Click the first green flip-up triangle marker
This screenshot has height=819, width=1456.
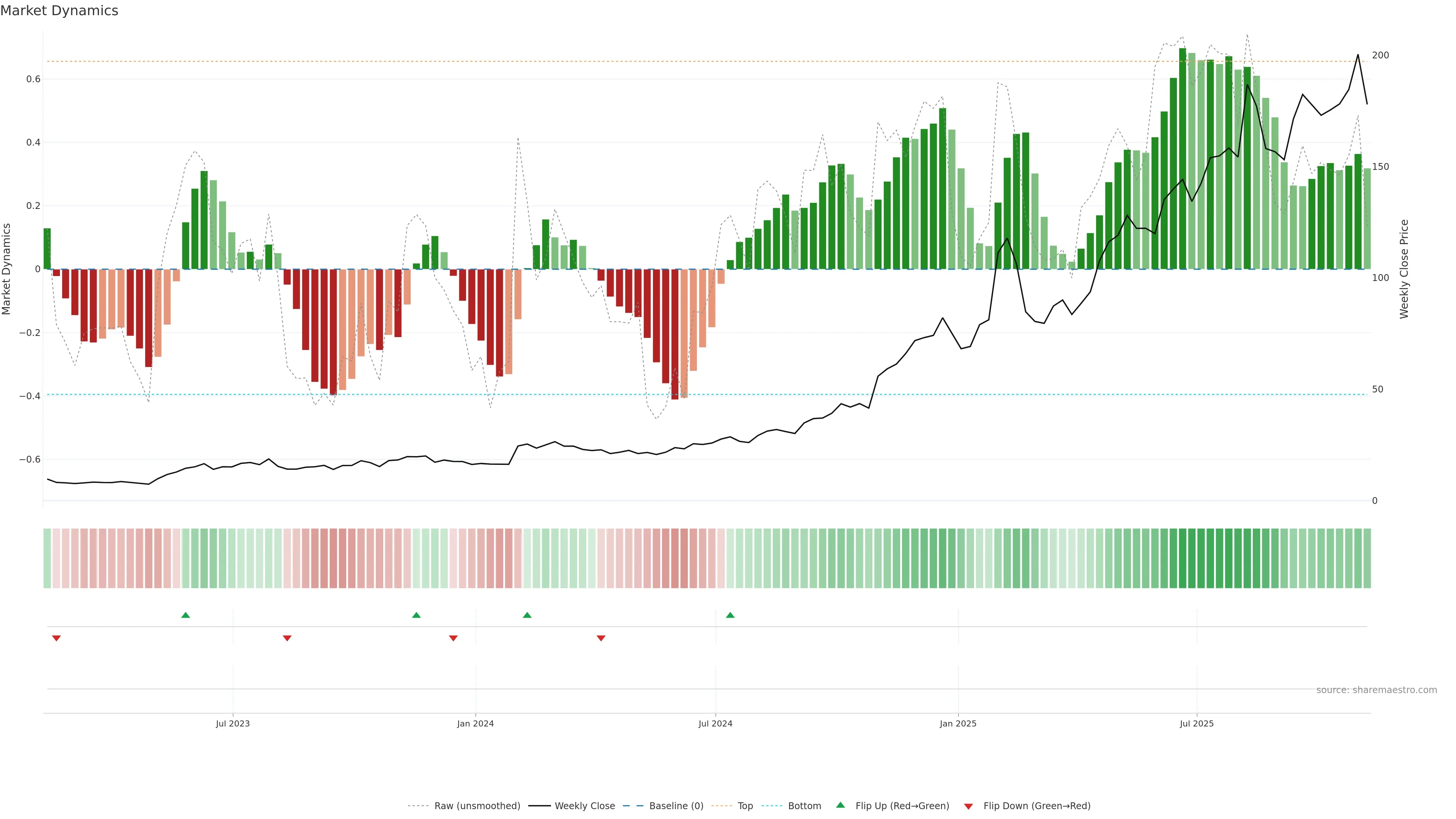[185, 615]
